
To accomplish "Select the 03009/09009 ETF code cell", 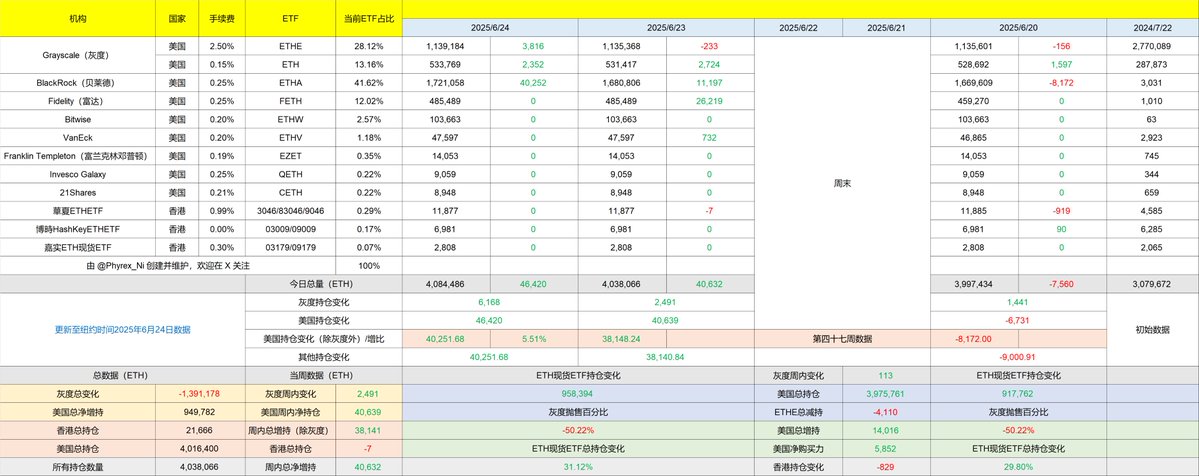I will pos(291,229).
